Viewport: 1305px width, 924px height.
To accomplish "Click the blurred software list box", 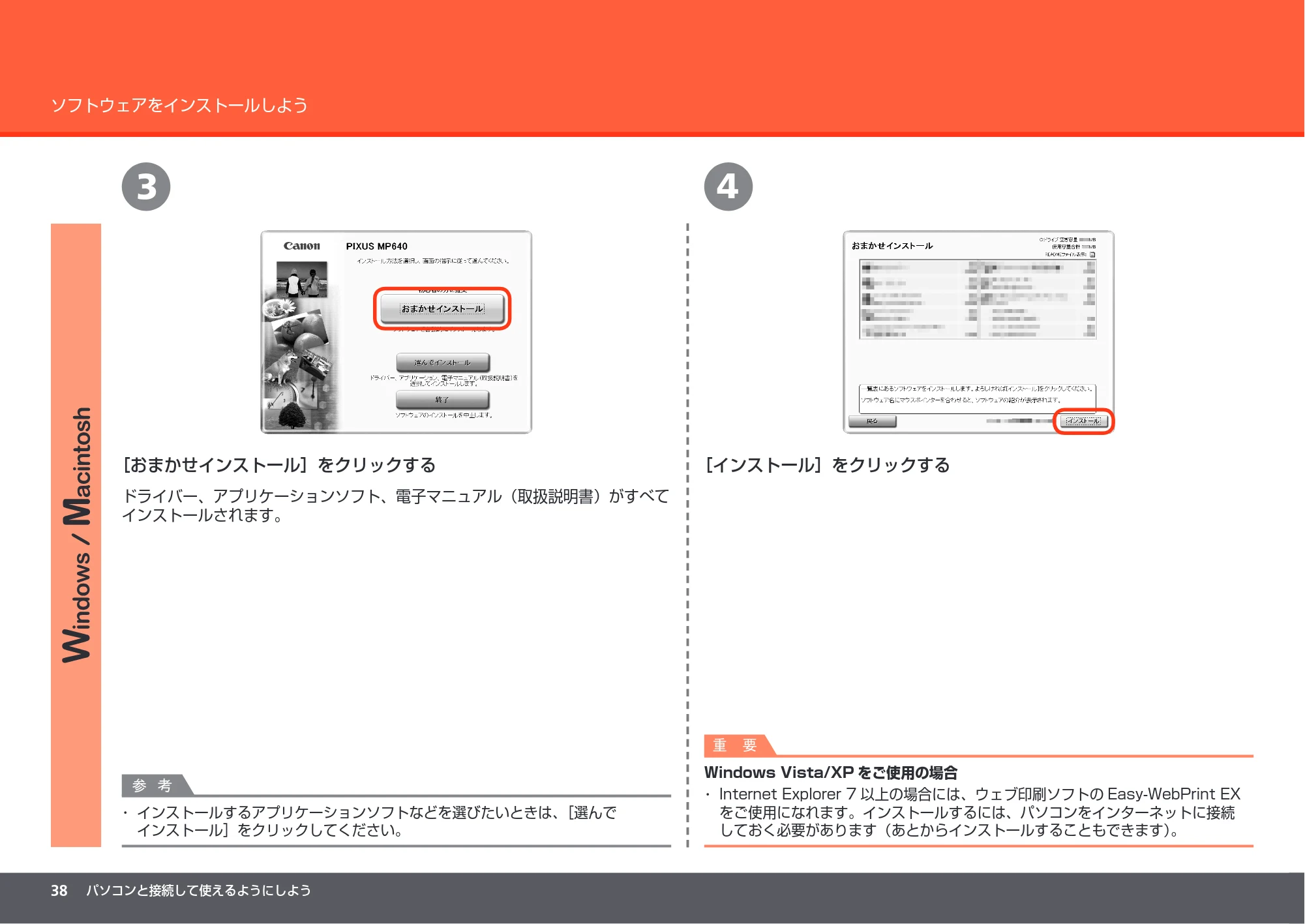I will click(978, 299).
